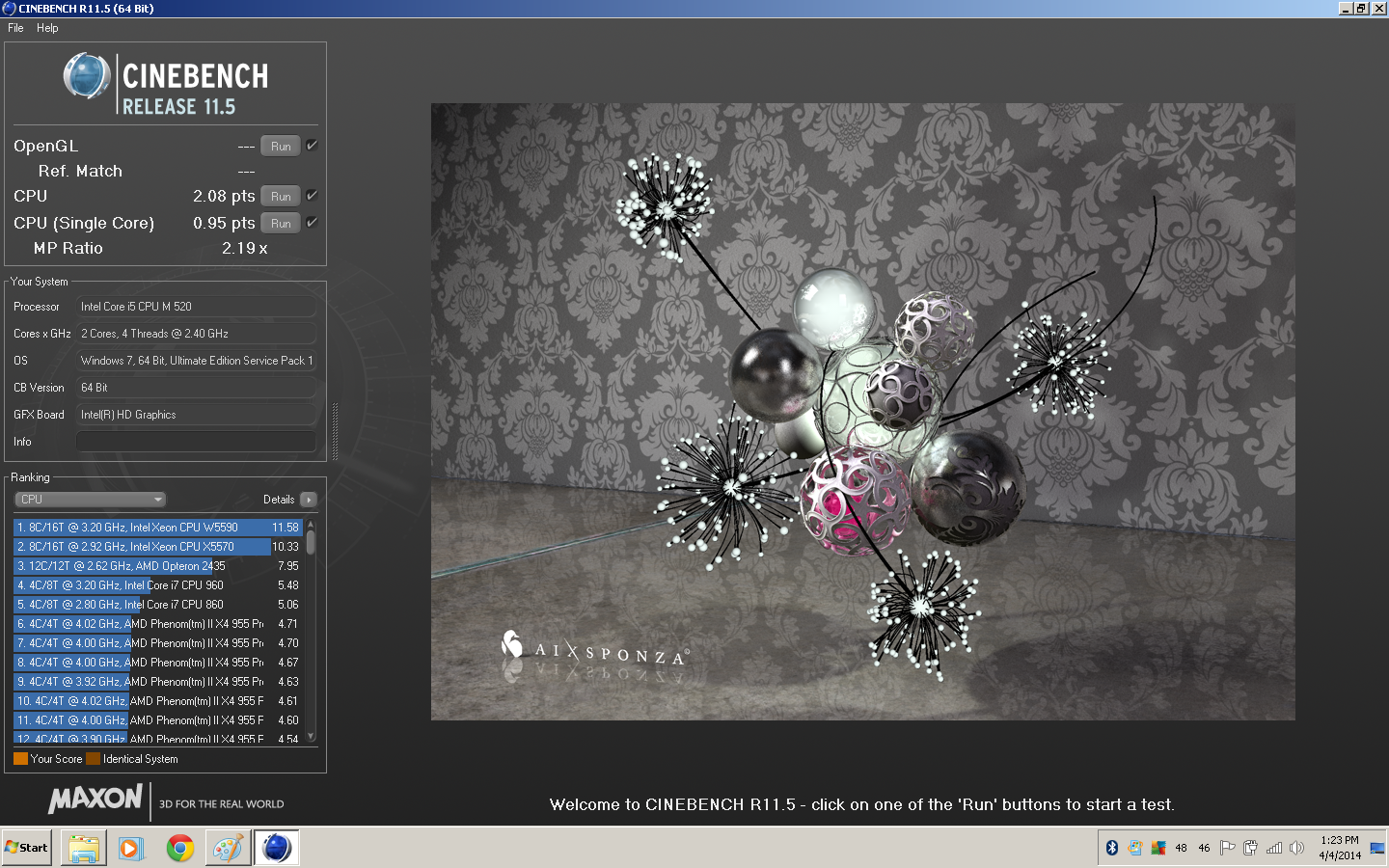Click the brown Identical System swatch
The width and height of the screenshot is (1389, 868).
click(x=93, y=759)
